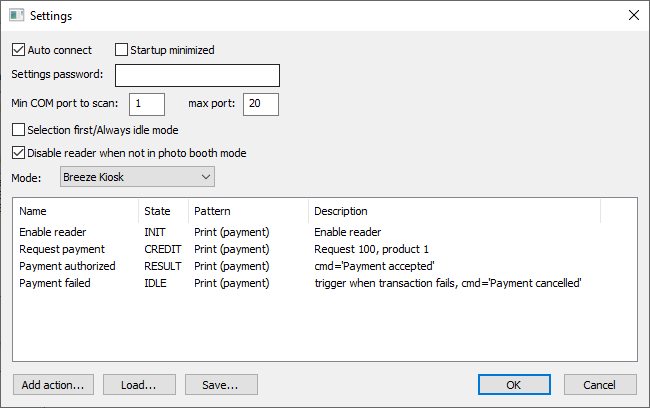Select the Payment authorized action row
Image resolution: width=650 pixels, height=408 pixels.
(x=67, y=266)
